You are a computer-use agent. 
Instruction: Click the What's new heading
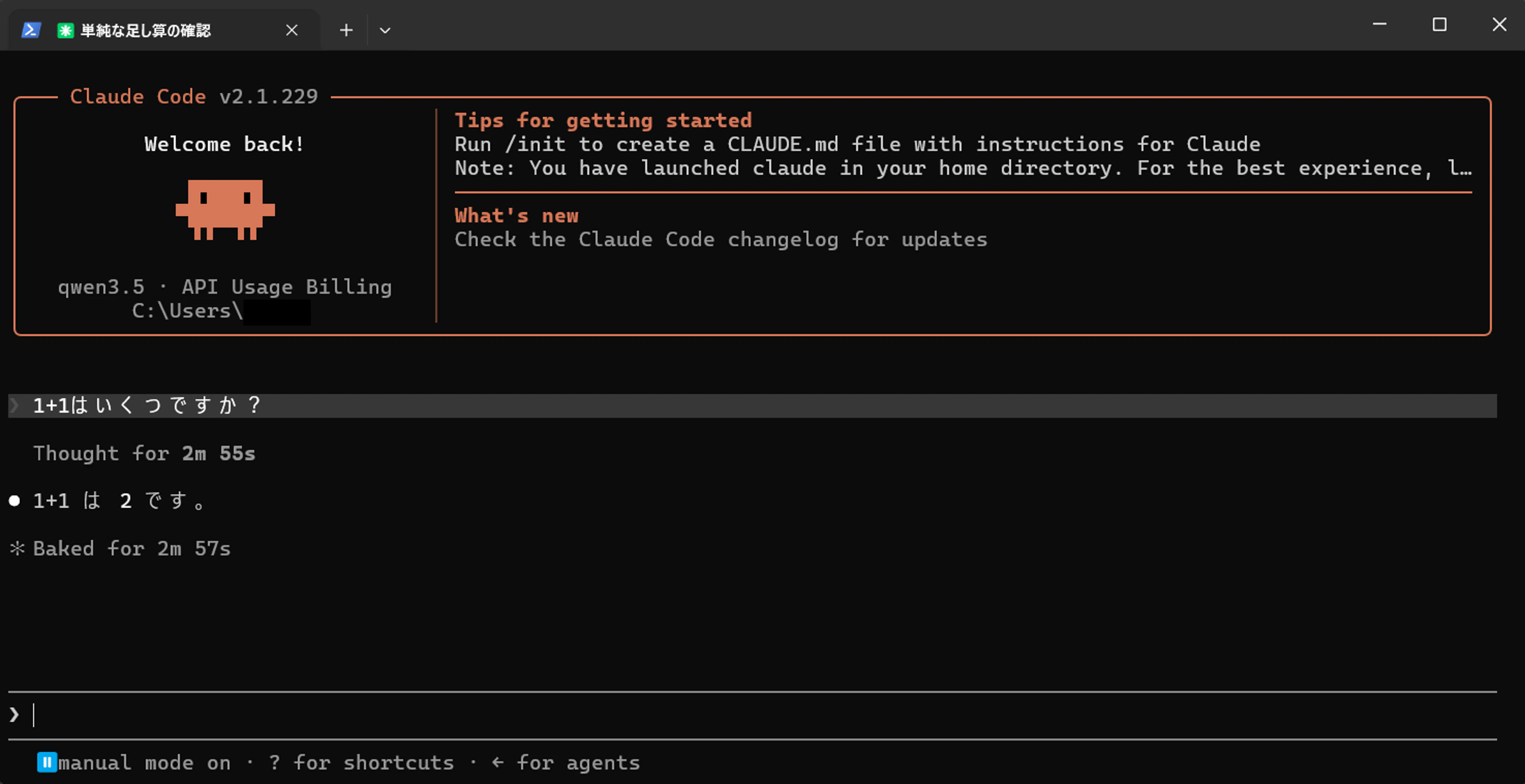point(516,216)
